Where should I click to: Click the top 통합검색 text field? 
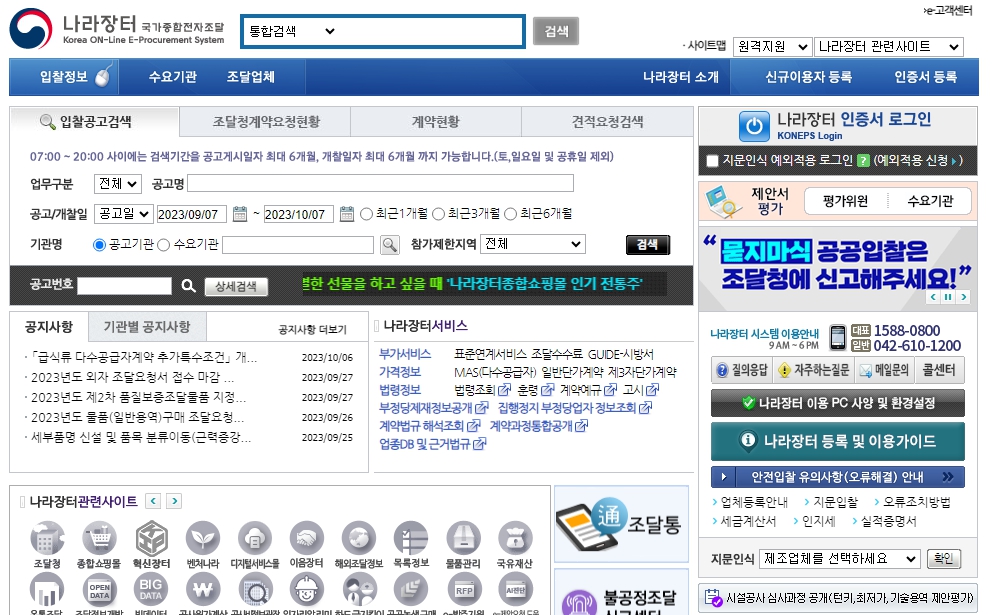pos(429,31)
